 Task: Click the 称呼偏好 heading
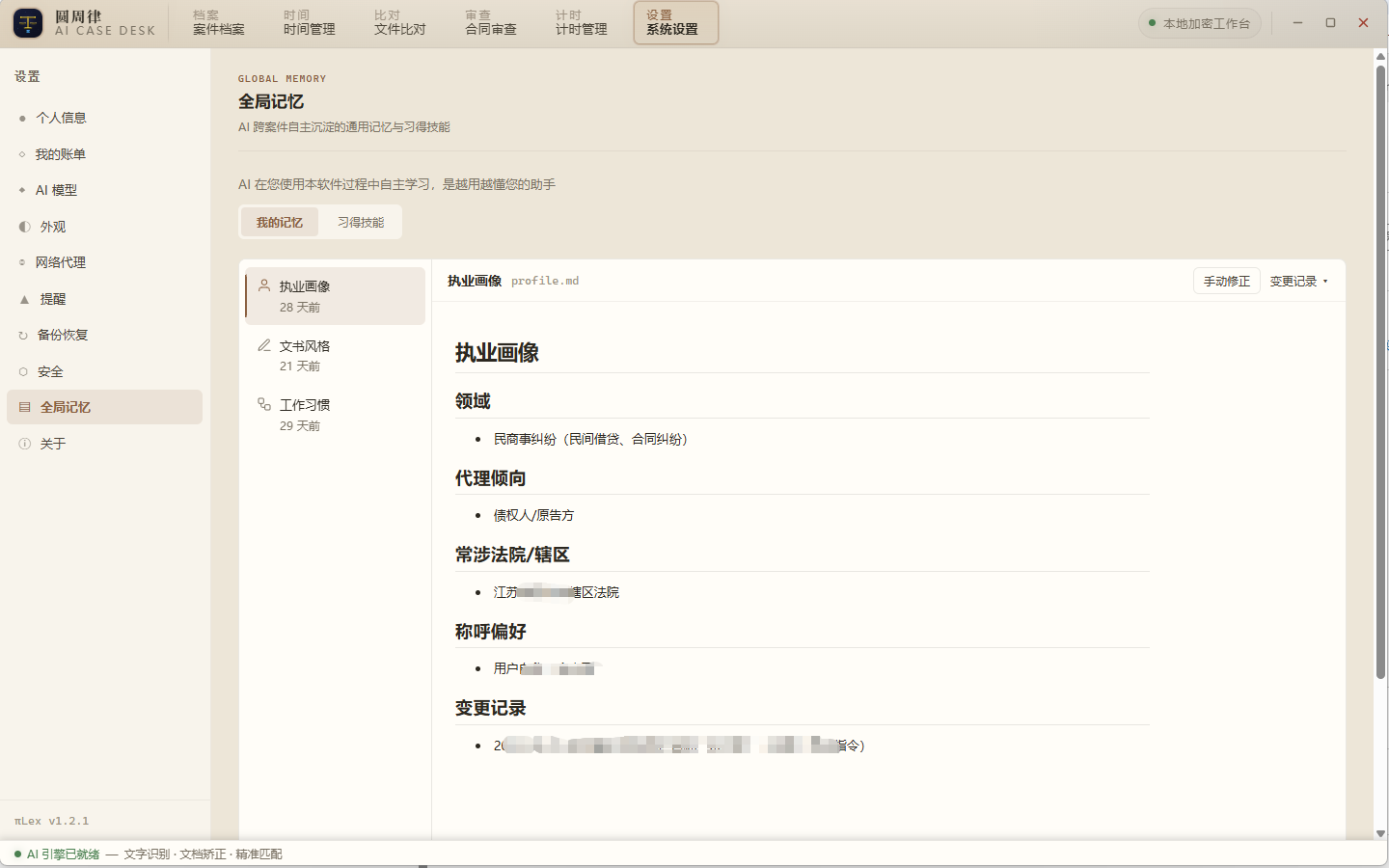click(x=490, y=632)
